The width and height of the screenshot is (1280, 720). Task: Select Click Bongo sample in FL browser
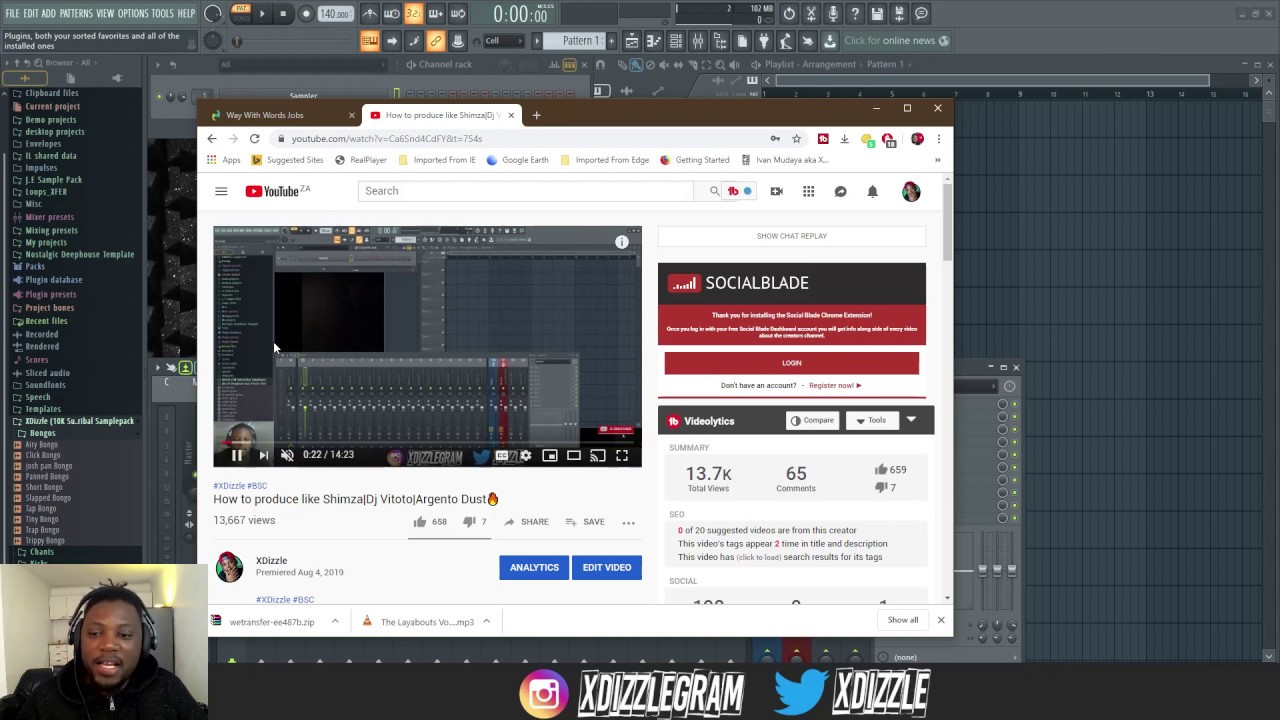[43, 455]
